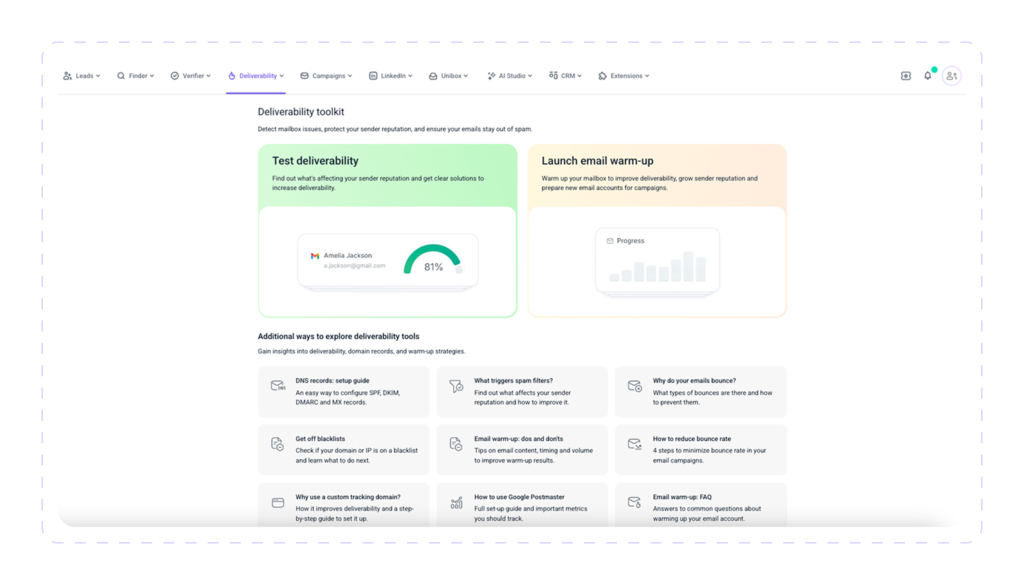Open notifications bell
The width and height of the screenshot is (1024, 585).
(927, 76)
